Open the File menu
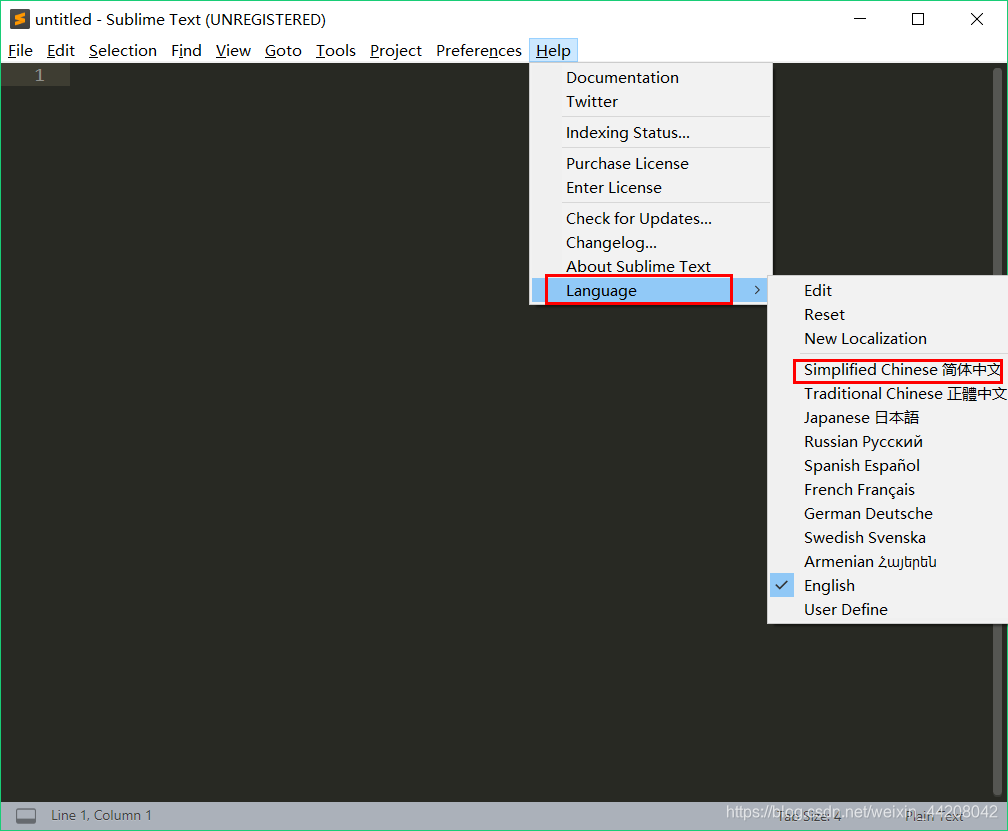The width and height of the screenshot is (1008, 831). pyautogui.click(x=20, y=51)
